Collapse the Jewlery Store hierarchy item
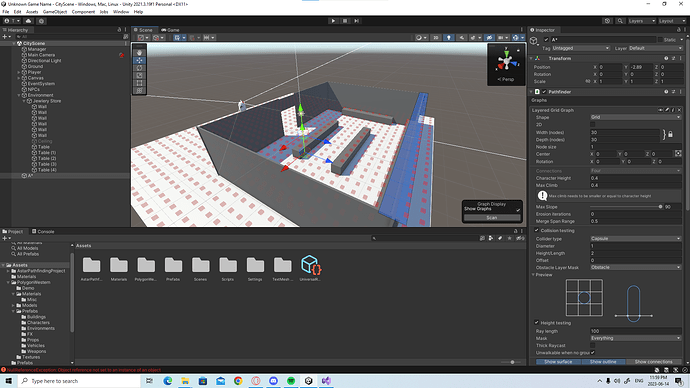 [25, 101]
